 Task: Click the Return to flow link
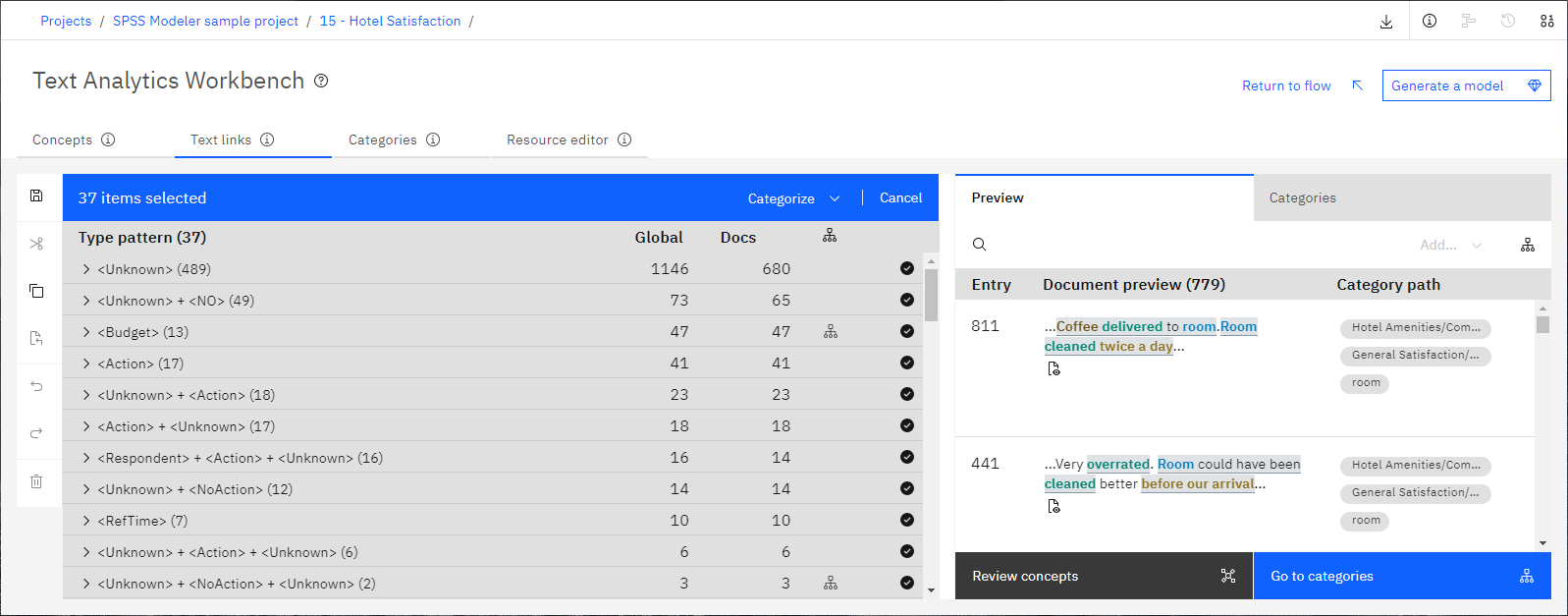pos(1286,85)
